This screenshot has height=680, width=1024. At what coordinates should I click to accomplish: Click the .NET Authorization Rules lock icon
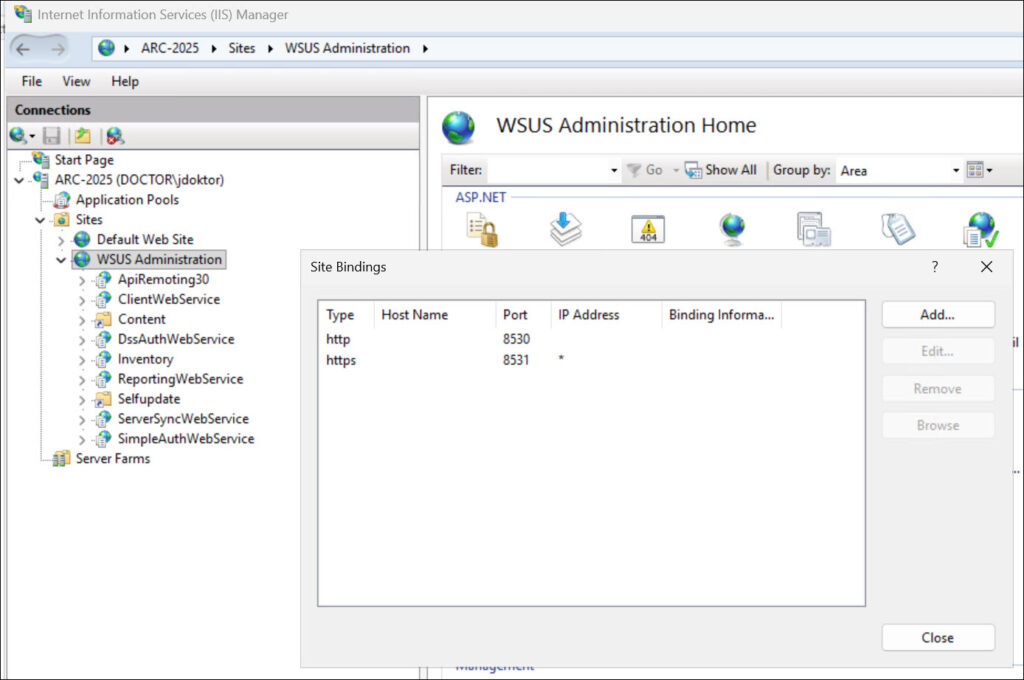(x=482, y=229)
